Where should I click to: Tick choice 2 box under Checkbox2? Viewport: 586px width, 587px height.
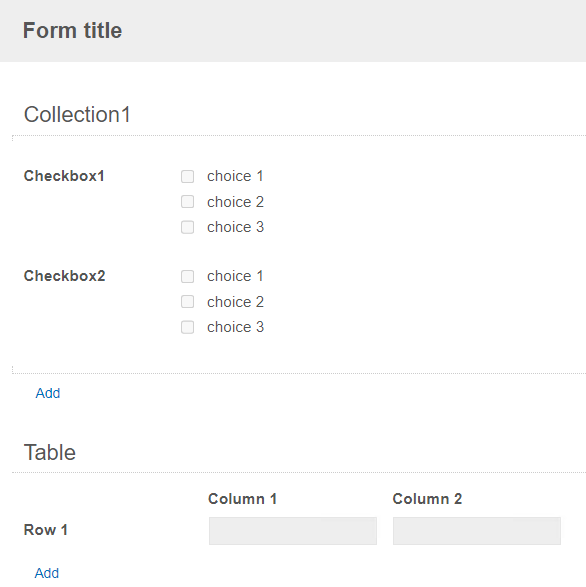(187, 302)
